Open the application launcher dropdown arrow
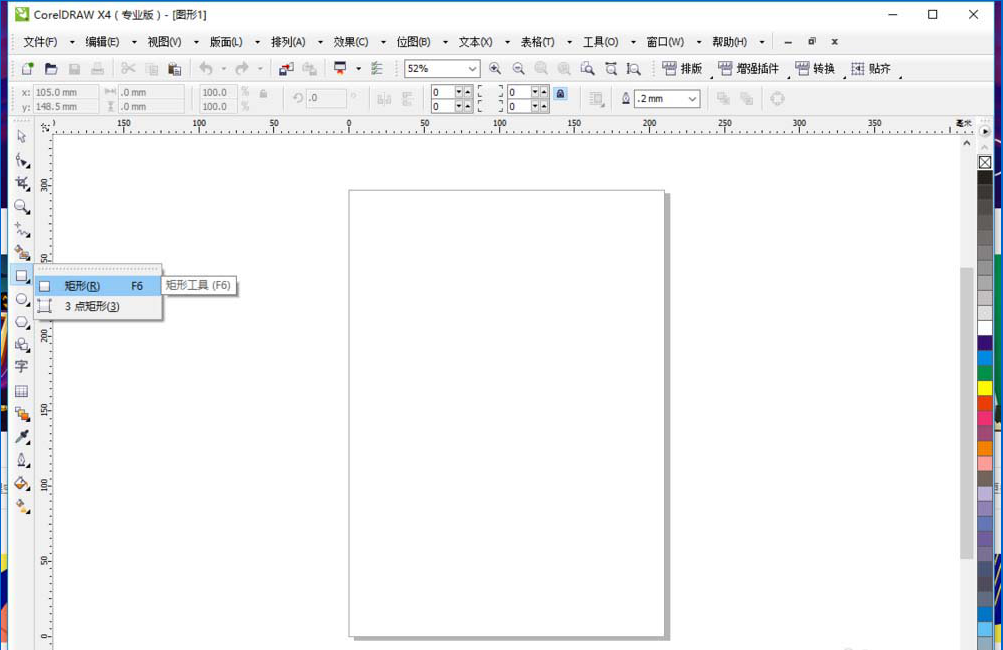The height and width of the screenshot is (650, 1003). (x=358, y=69)
